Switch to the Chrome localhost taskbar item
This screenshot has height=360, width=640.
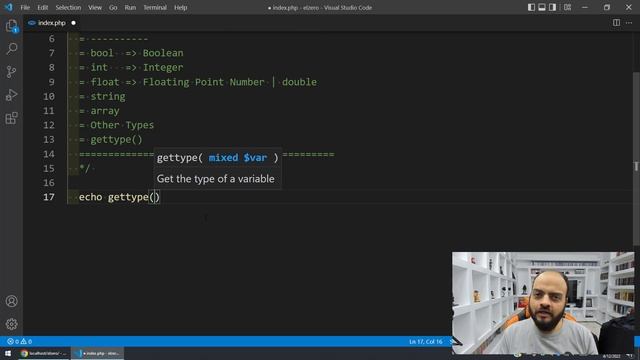point(43,353)
